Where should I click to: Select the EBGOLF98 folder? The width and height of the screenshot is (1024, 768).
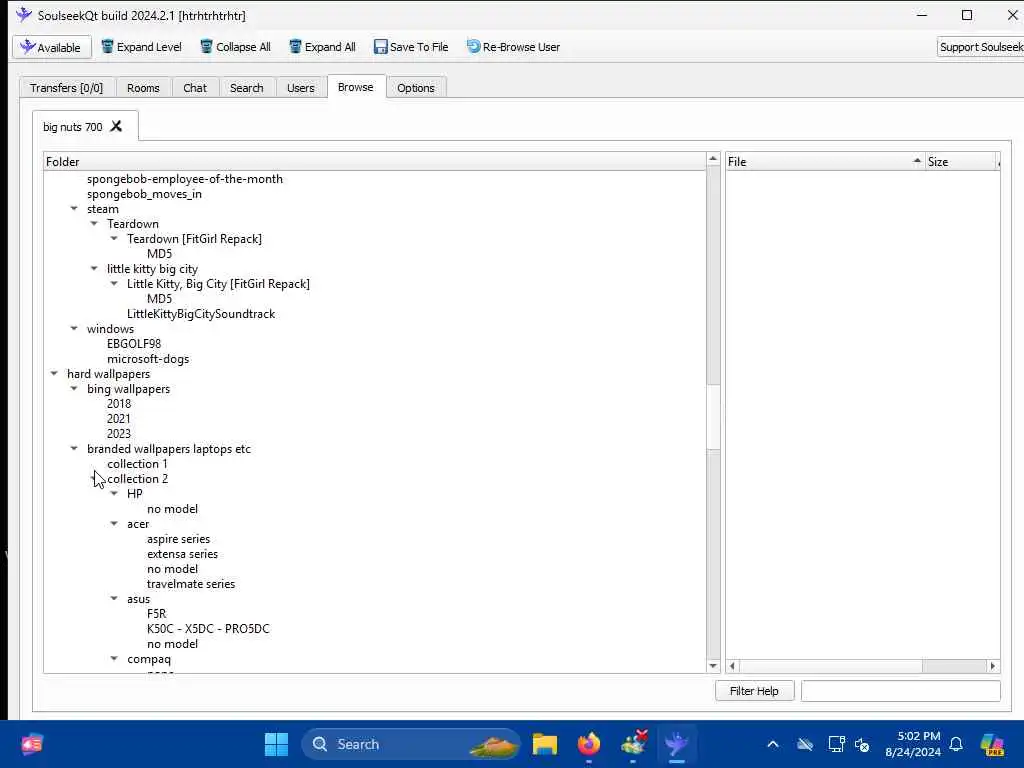(134, 344)
